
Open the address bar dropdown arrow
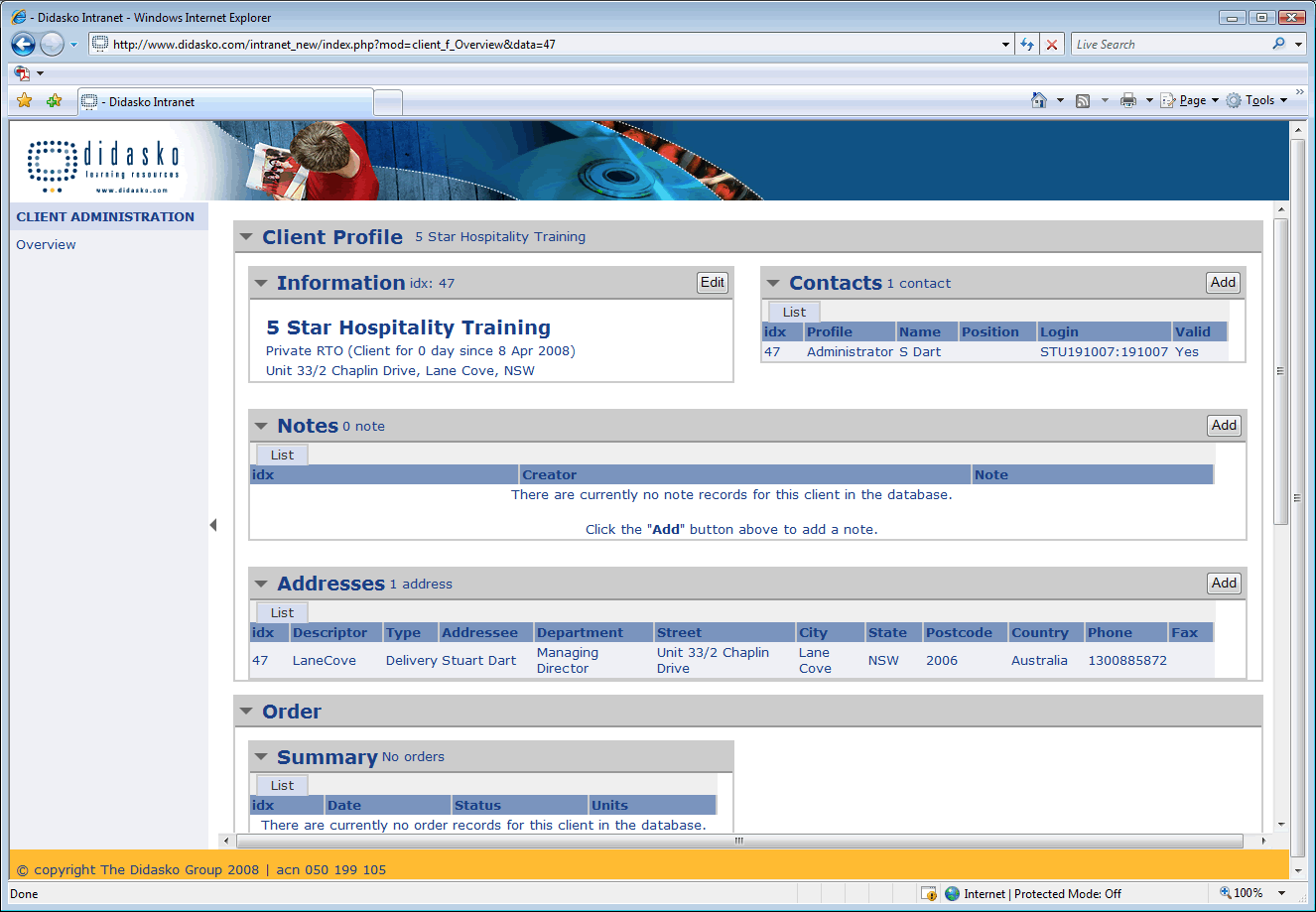1005,45
